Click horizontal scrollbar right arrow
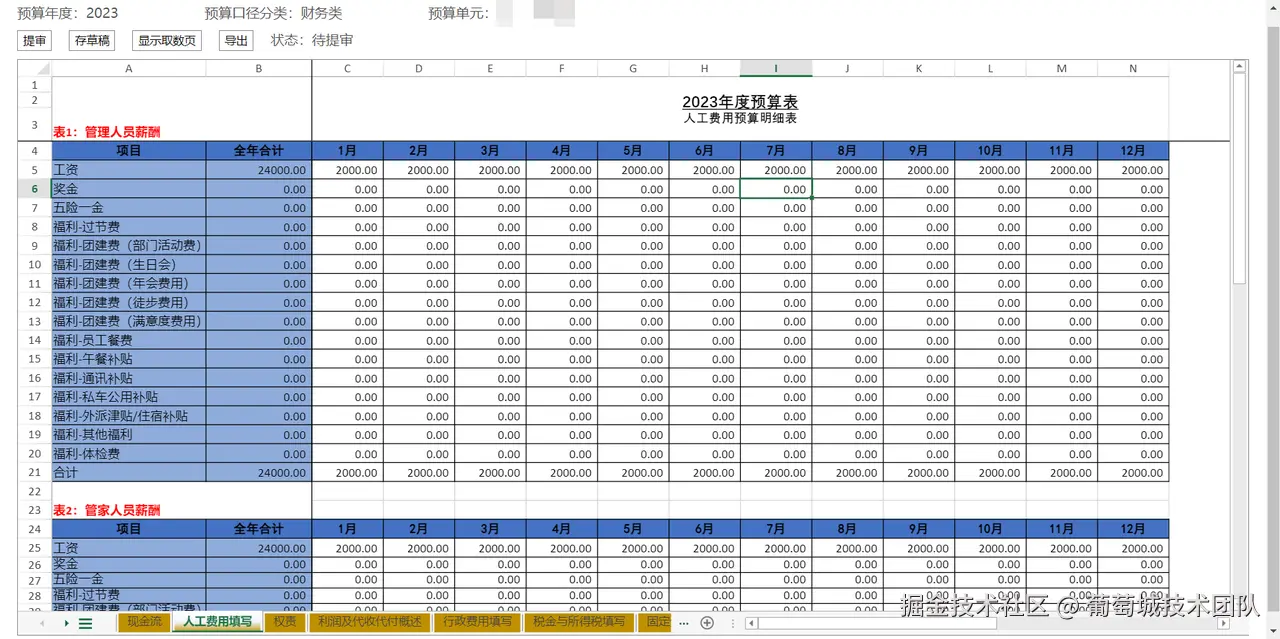This screenshot has height=639, width=1280. coord(1224,623)
